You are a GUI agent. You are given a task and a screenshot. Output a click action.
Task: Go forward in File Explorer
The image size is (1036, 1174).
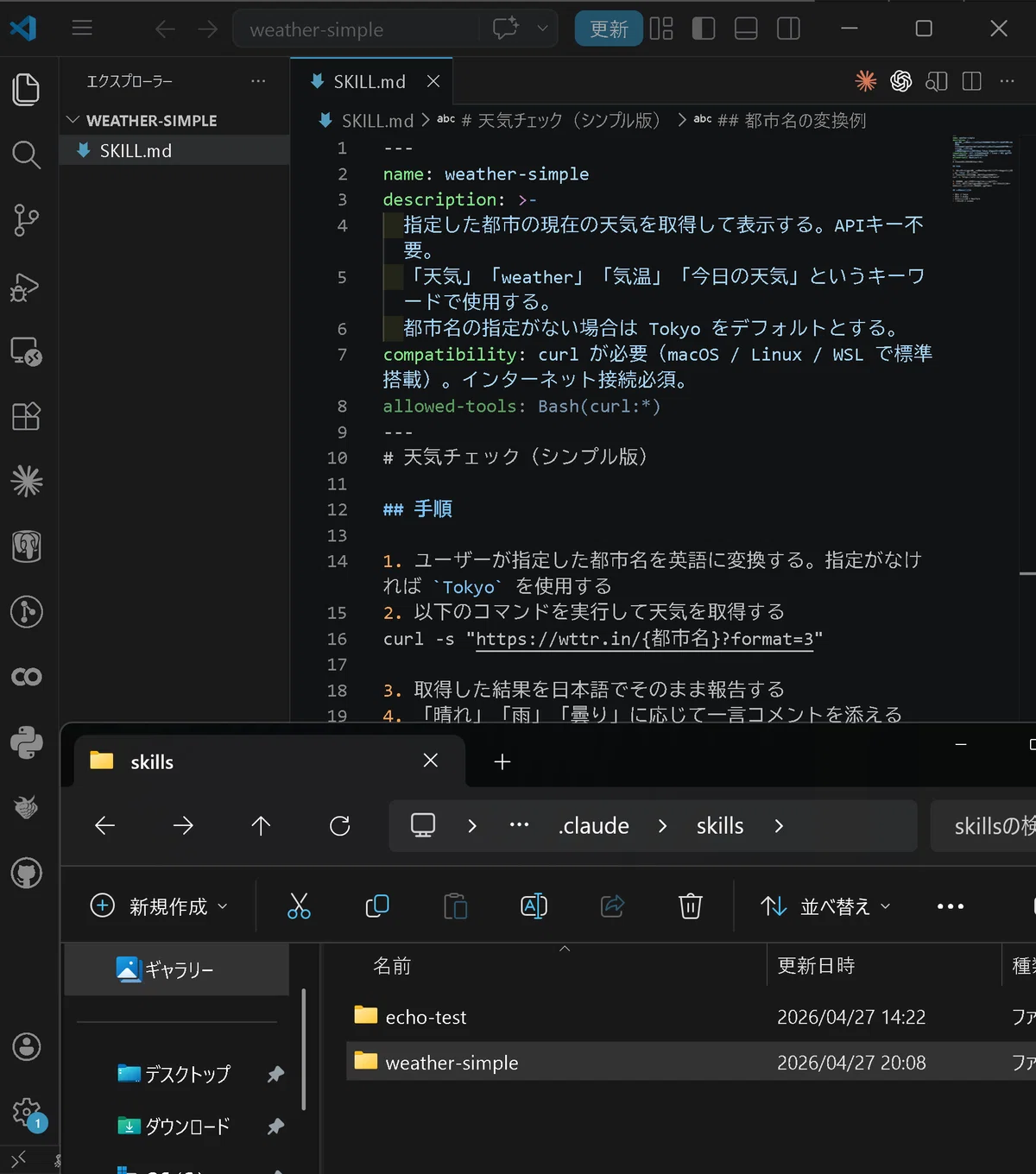click(183, 826)
